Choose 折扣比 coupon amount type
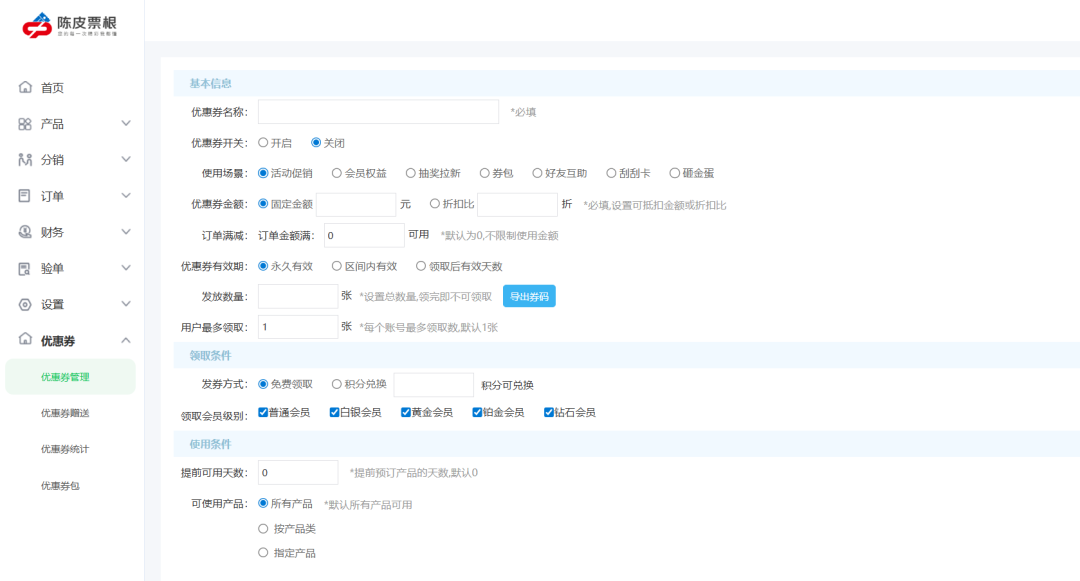This screenshot has width=1080, height=581. click(435, 203)
